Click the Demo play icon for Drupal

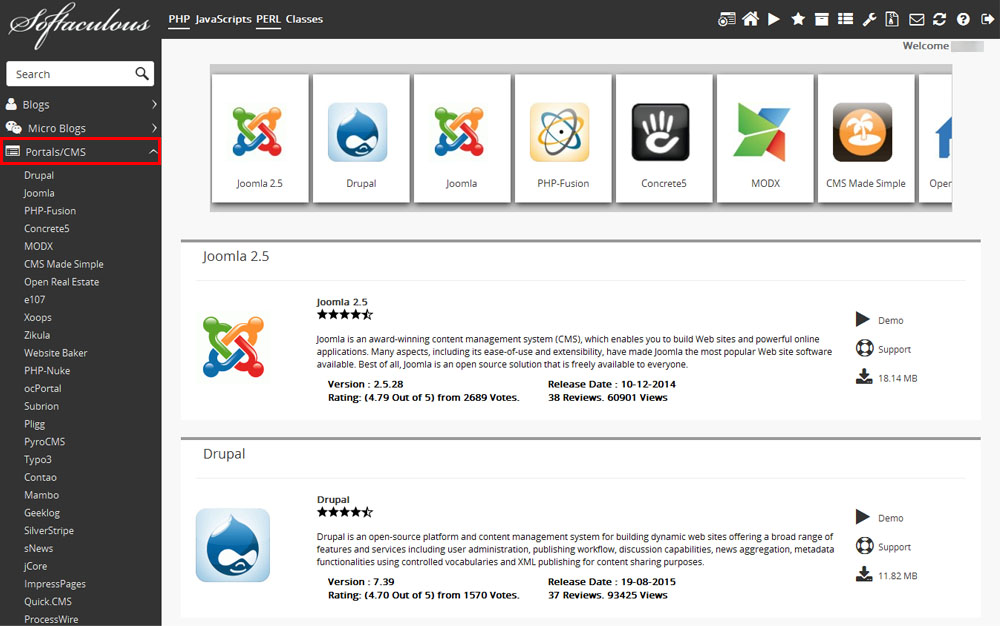863,517
